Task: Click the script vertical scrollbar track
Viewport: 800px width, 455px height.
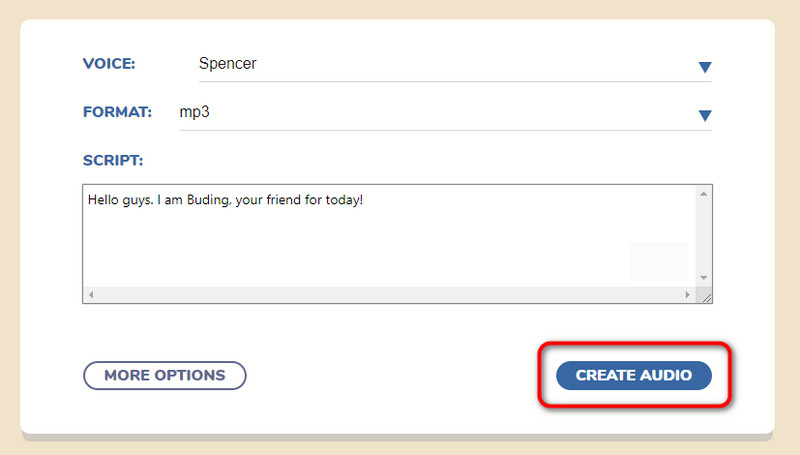Action: tap(703, 235)
